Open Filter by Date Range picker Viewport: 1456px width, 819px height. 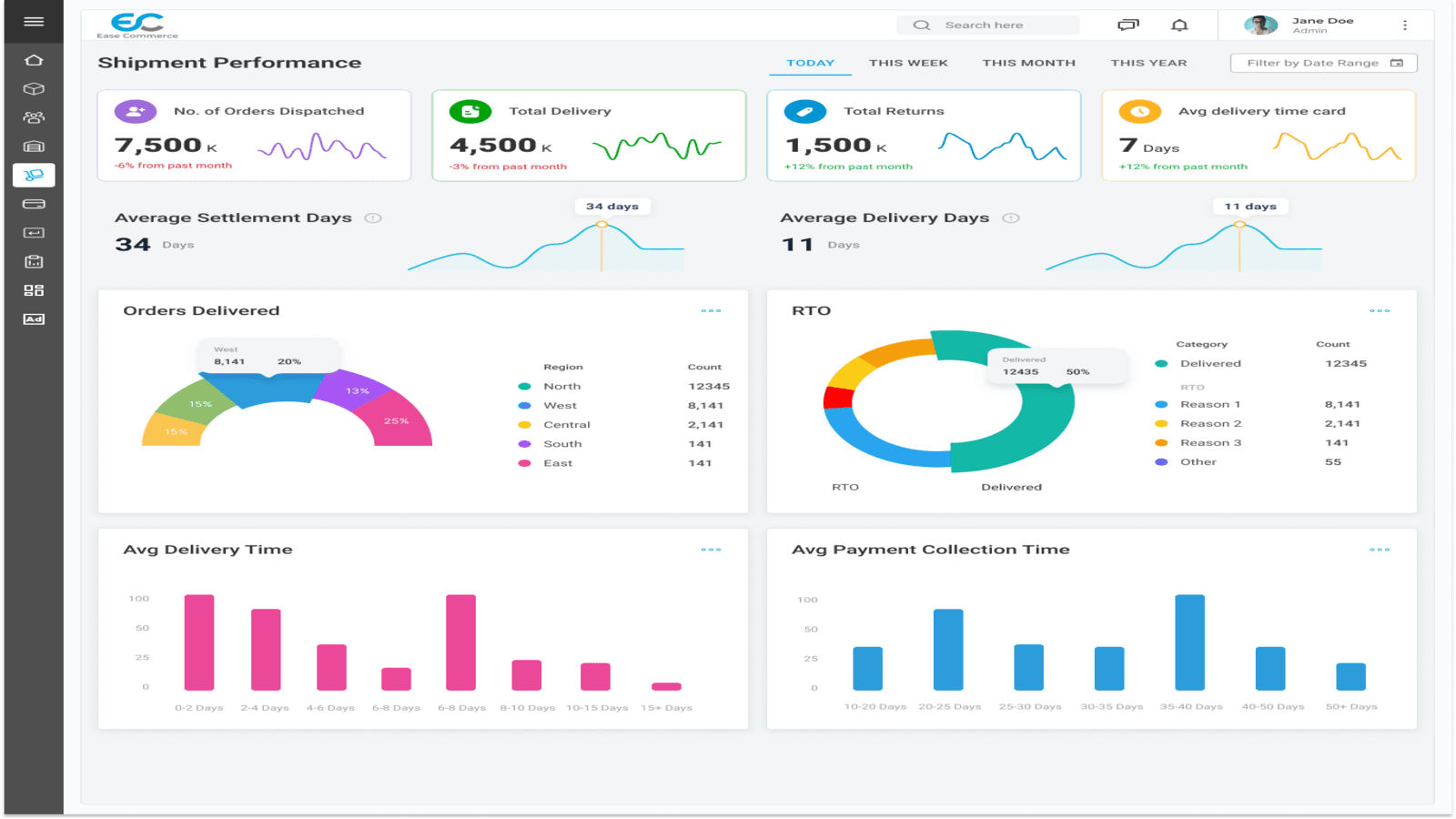tap(1323, 63)
